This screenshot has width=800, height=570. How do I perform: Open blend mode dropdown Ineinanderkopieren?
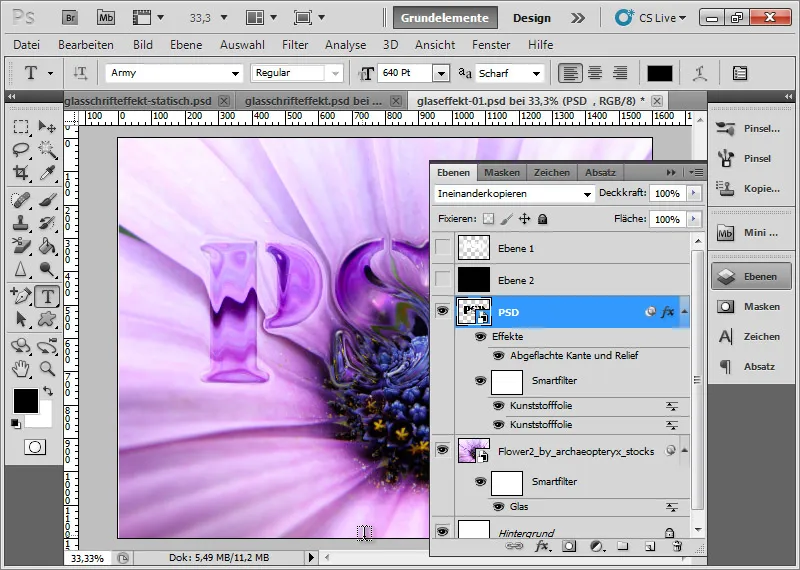pyautogui.click(x=514, y=194)
